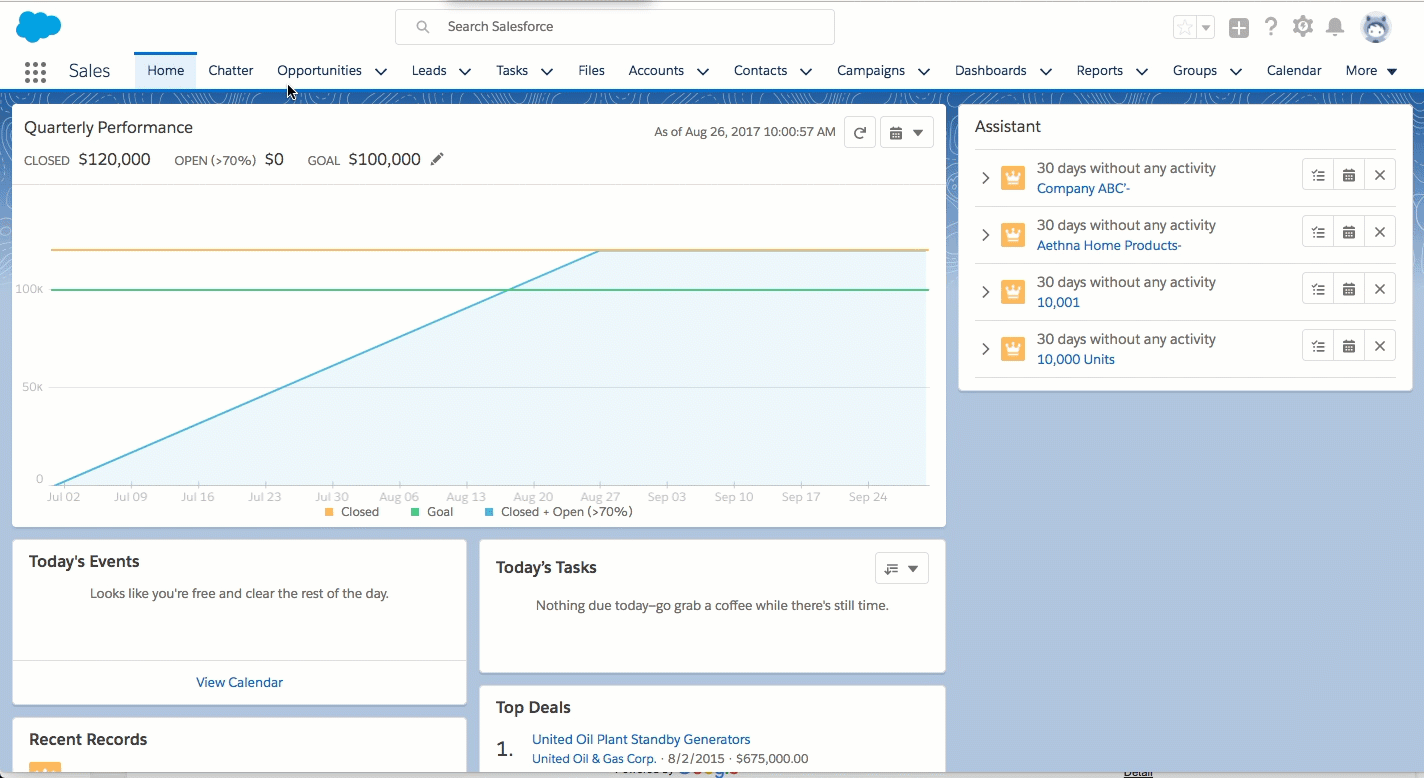
Task: Create a task for Aethna Home Products-
Action: 1318,232
